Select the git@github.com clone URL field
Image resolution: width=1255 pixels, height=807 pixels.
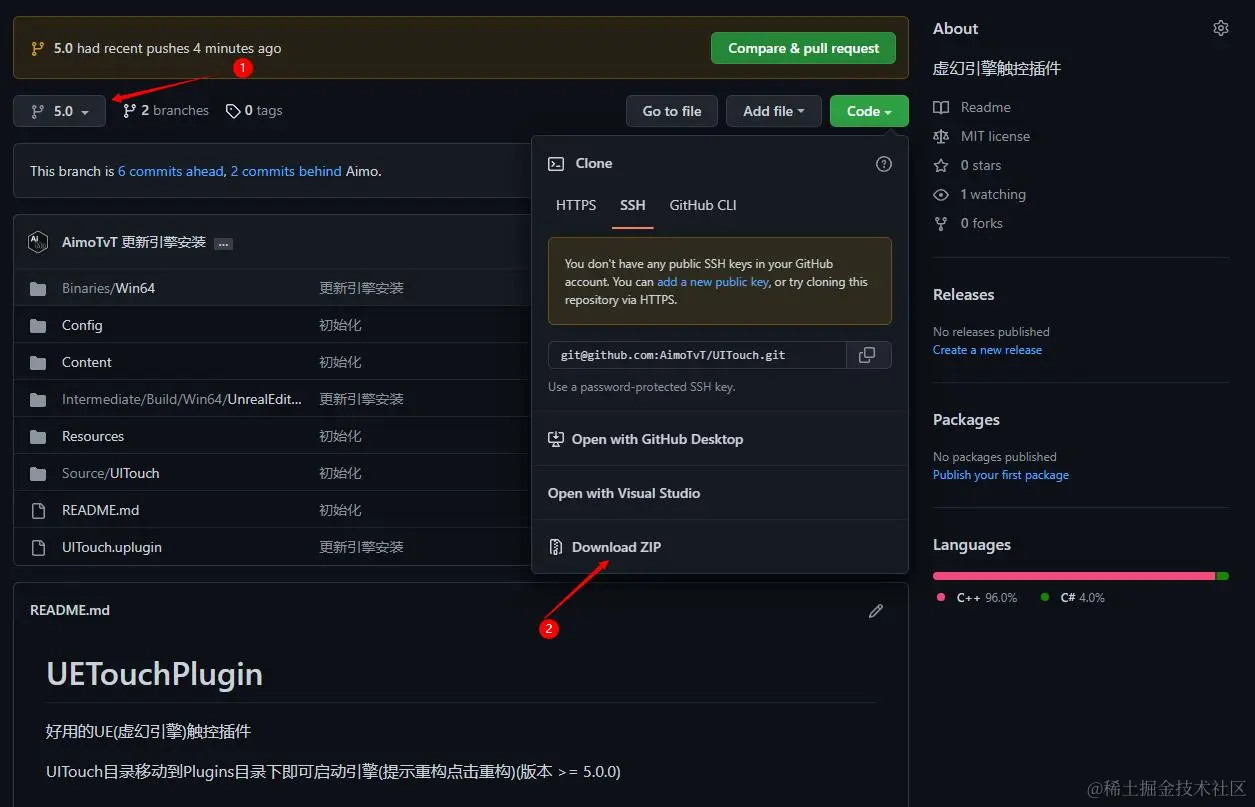697,355
